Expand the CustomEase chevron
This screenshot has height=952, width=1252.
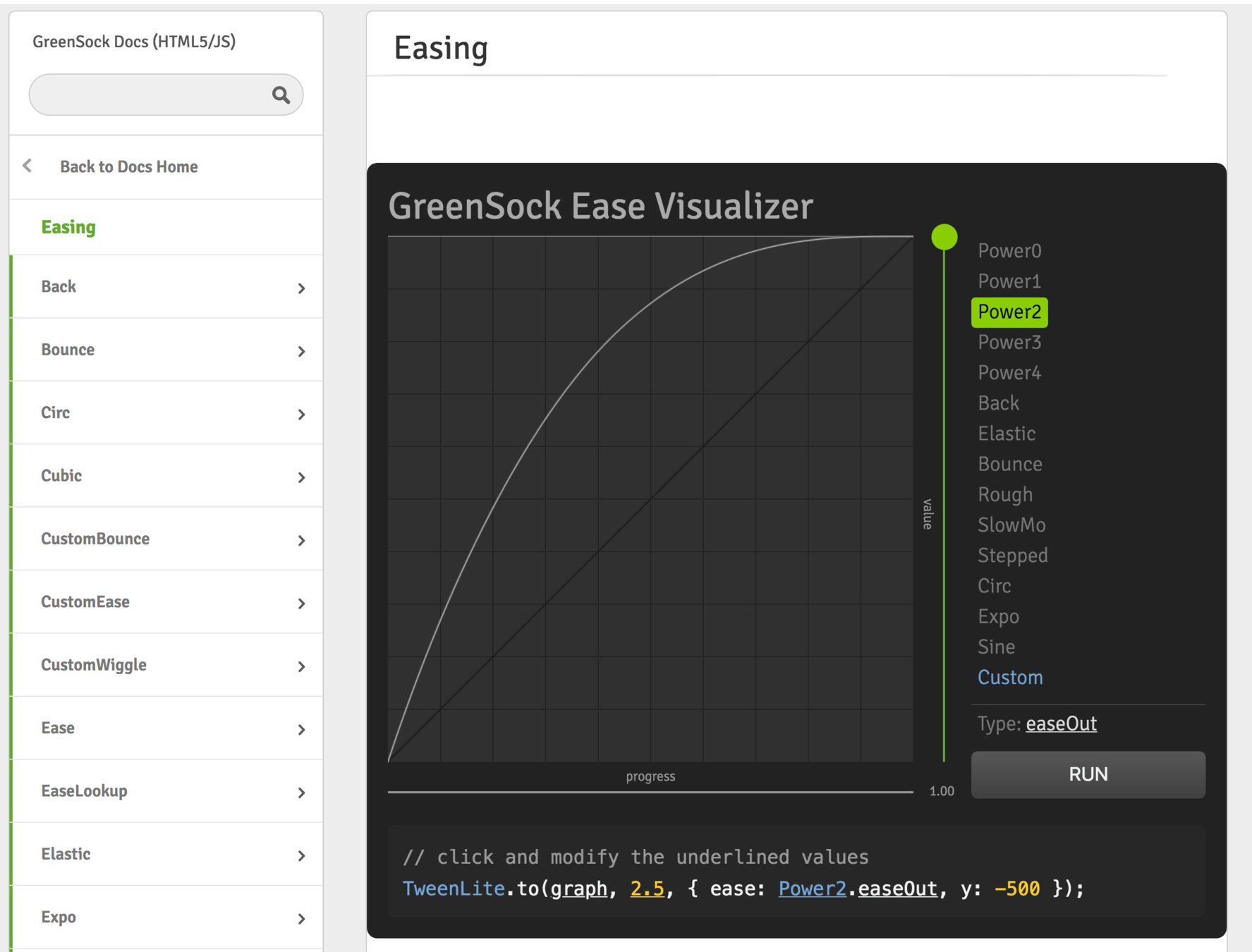coord(301,604)
